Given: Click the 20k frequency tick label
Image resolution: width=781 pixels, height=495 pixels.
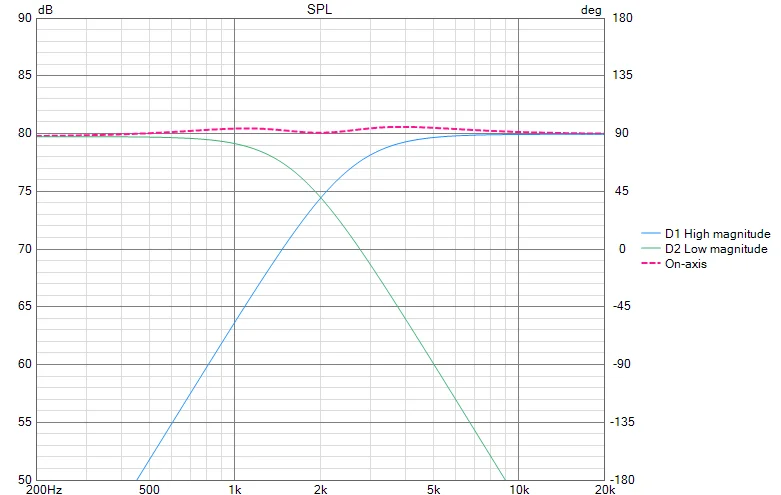Looking at the screenshot, I should (605, 489).
